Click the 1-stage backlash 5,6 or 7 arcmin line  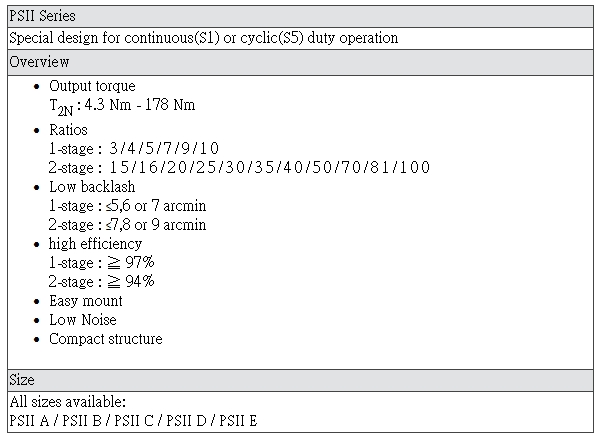pyautogui.click(x=127, y=206)
